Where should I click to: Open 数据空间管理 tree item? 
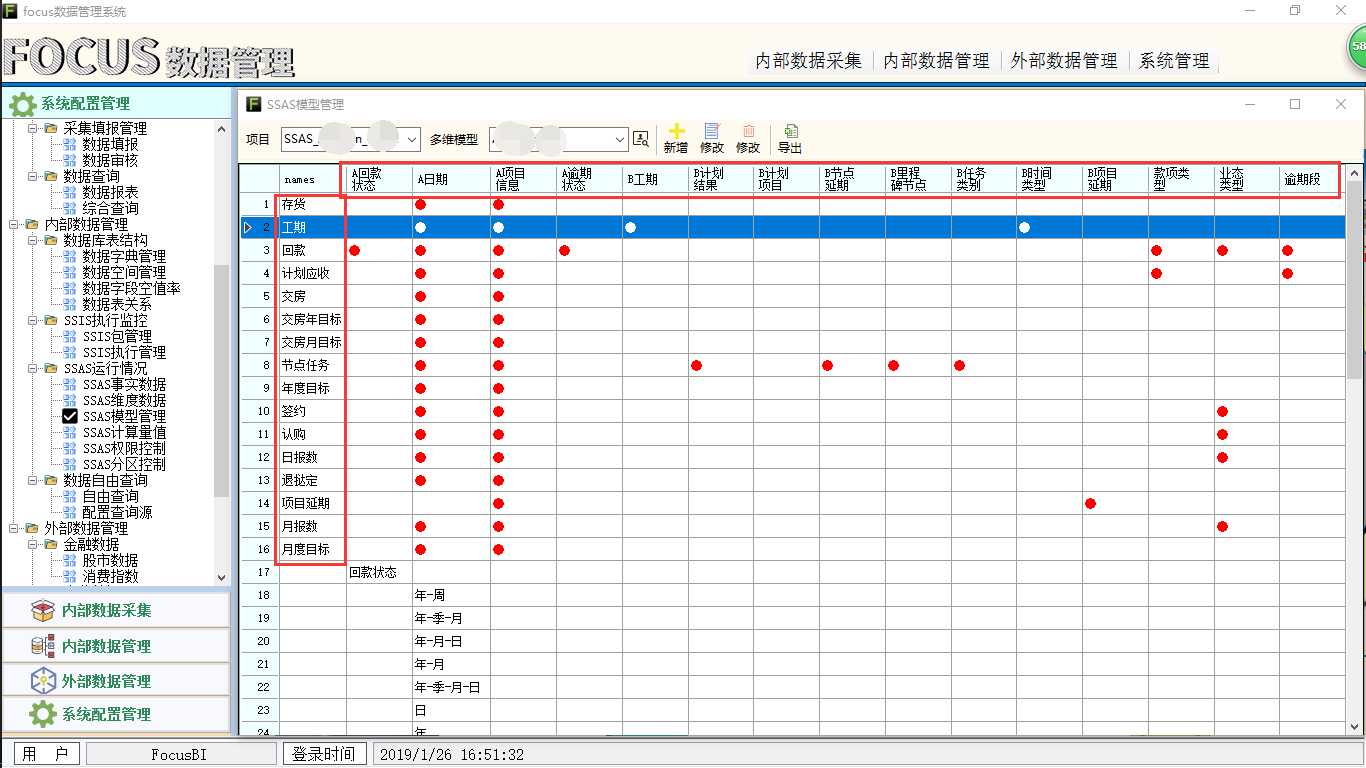pyautogui.click(x=124, y=272)
